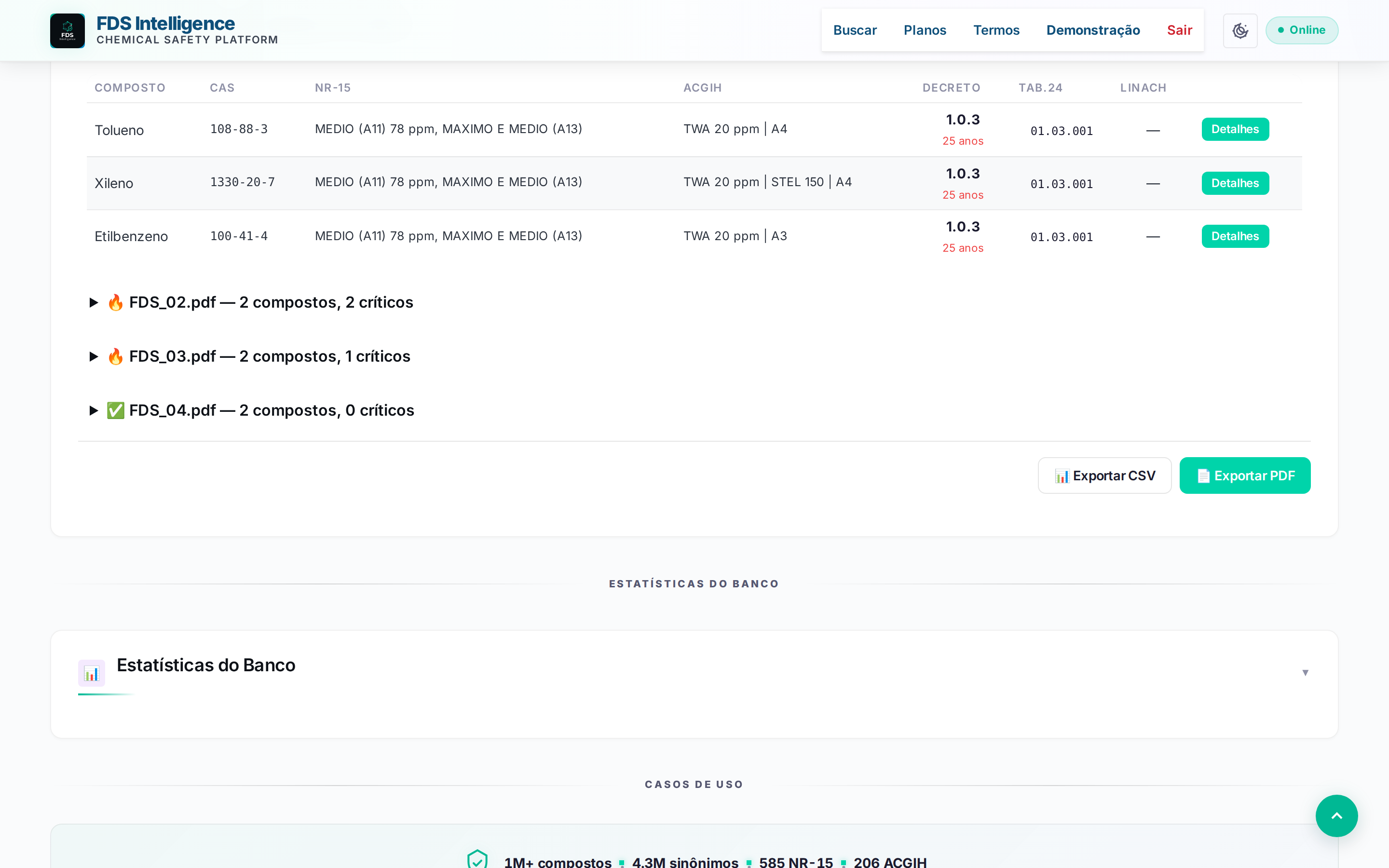
Task: Click the Etilbenzeno compound name
Action: click(x=132, y=236)
